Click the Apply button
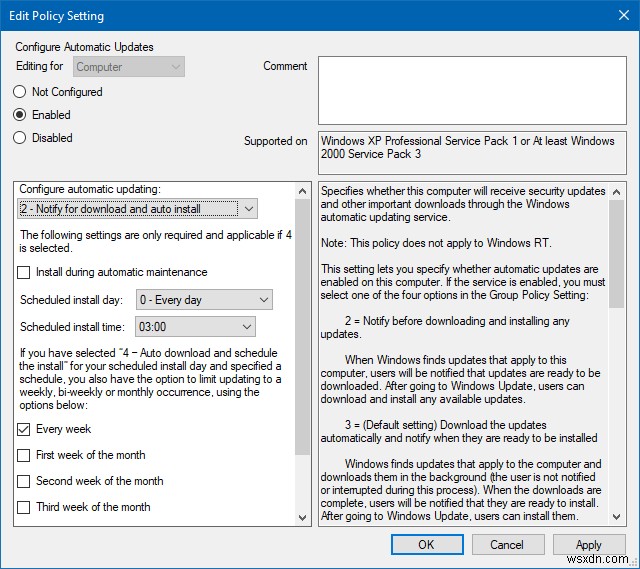 click(x=589, y=545)
